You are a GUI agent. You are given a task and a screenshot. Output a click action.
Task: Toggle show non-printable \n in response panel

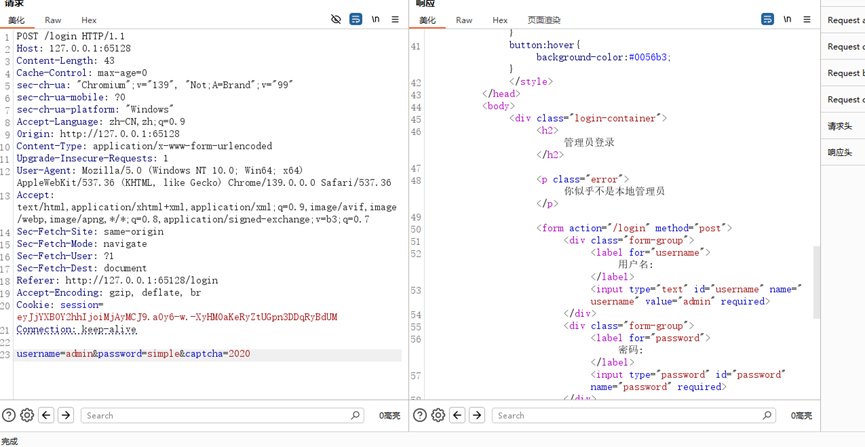tap(788, 20)
